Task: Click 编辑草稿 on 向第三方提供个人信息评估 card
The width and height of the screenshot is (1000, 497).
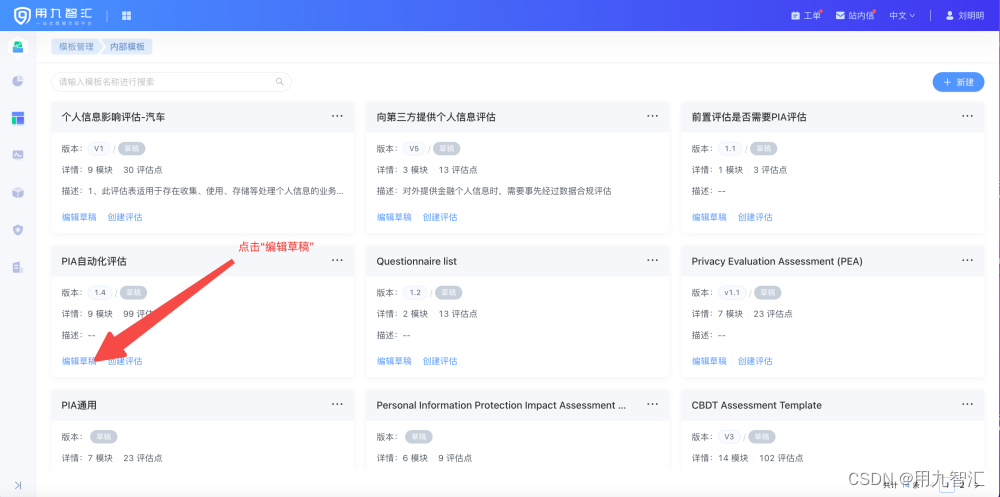Action: click(x=394, y=217)
